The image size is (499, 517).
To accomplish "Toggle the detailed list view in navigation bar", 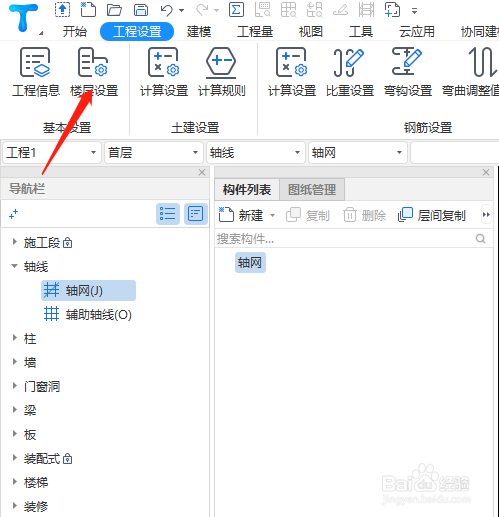I will (196, 214).
